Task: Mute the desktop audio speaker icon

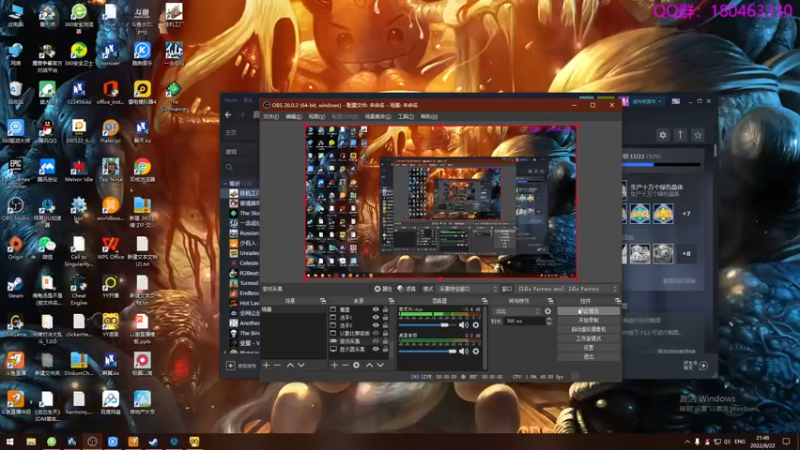Action: [463, 351]
